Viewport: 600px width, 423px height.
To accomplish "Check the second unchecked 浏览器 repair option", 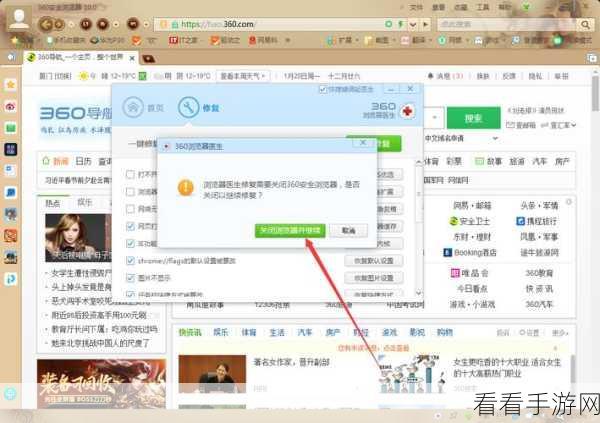I will click(x=130, y=192).
